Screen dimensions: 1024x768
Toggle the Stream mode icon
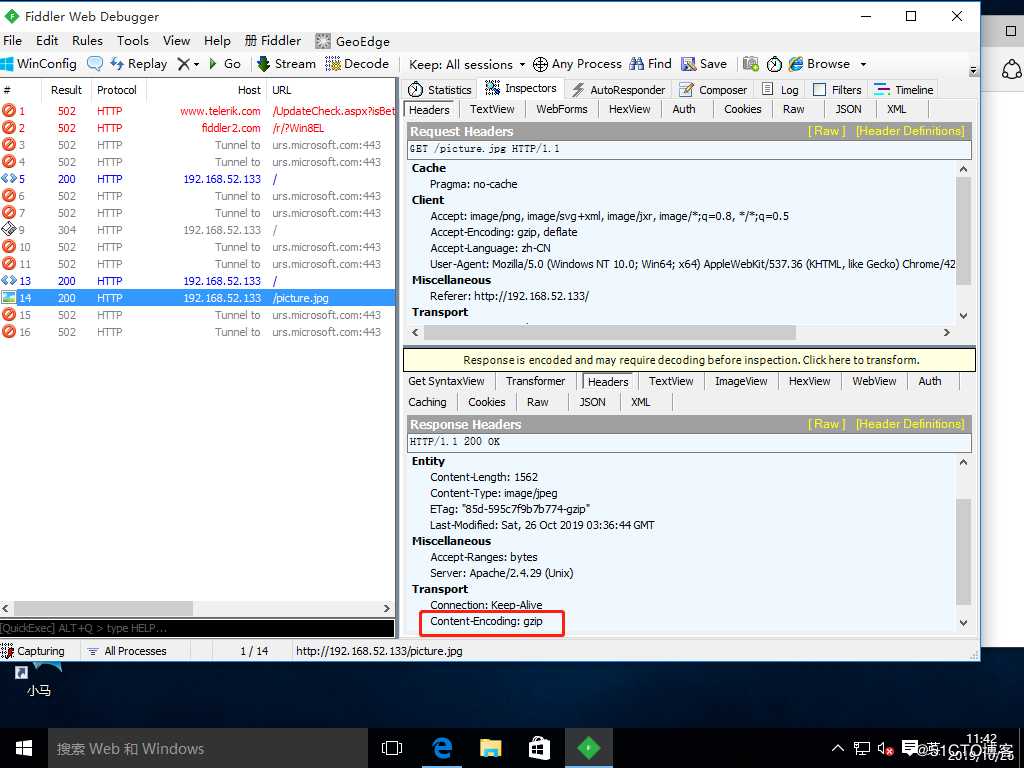point(263,64)
